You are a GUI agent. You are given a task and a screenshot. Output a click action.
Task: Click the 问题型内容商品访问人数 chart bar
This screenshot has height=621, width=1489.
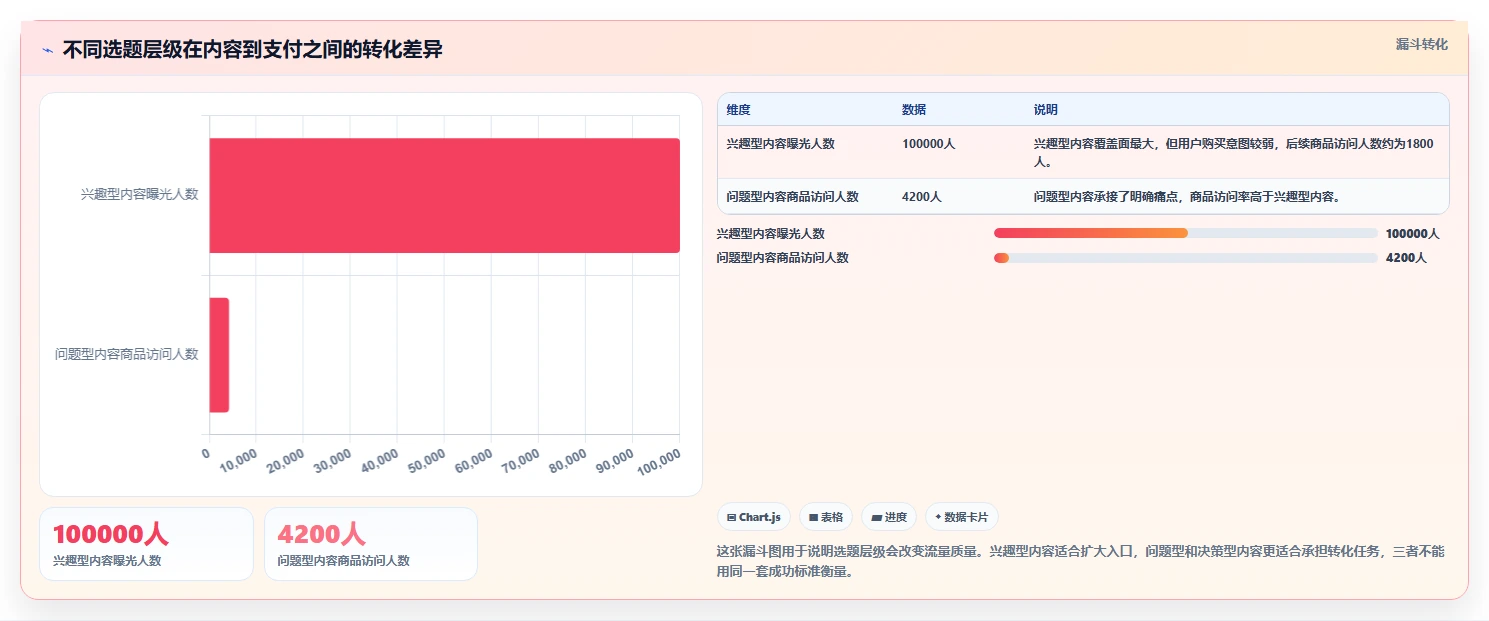pos(219,355)
